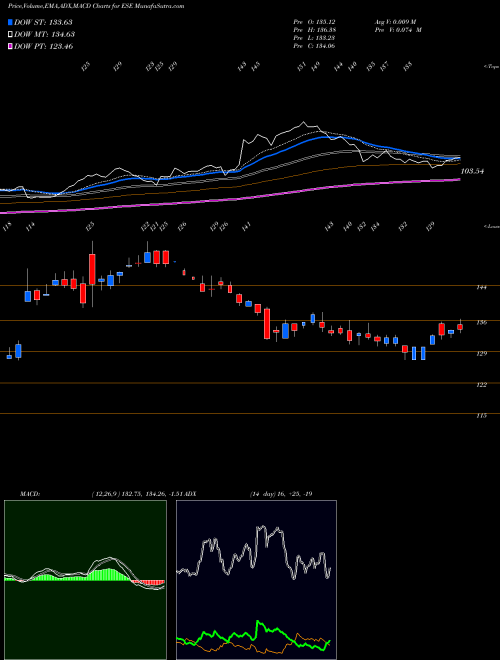Click the 136 price axis label

point(482,322)
